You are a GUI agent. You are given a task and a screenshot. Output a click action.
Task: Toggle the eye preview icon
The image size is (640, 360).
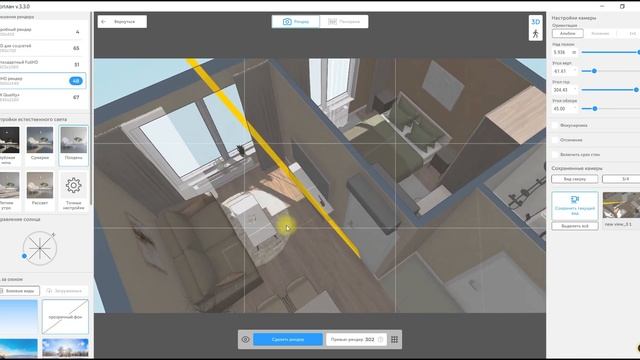[x=245, y=340]
